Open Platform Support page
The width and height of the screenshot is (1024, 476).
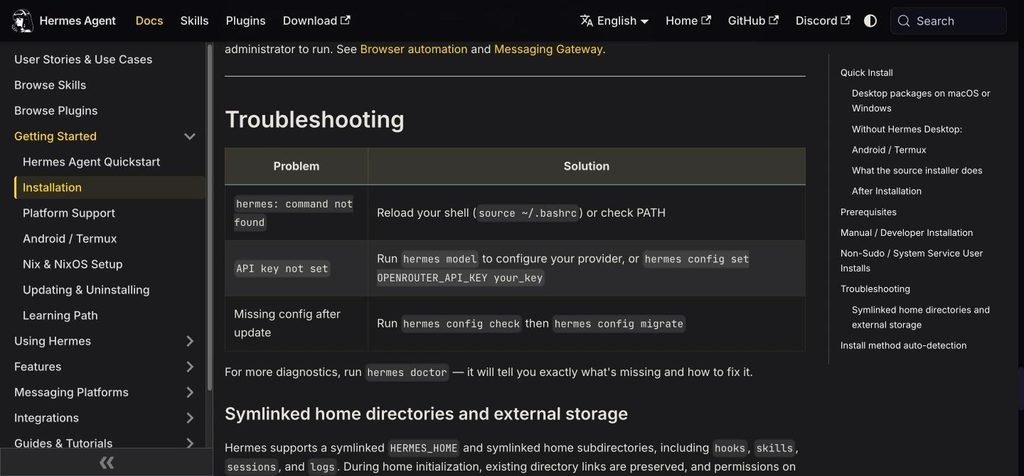pos(69,213)
